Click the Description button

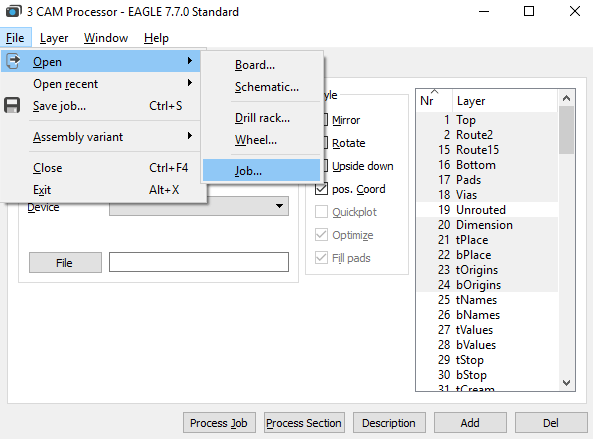point(389,422)
